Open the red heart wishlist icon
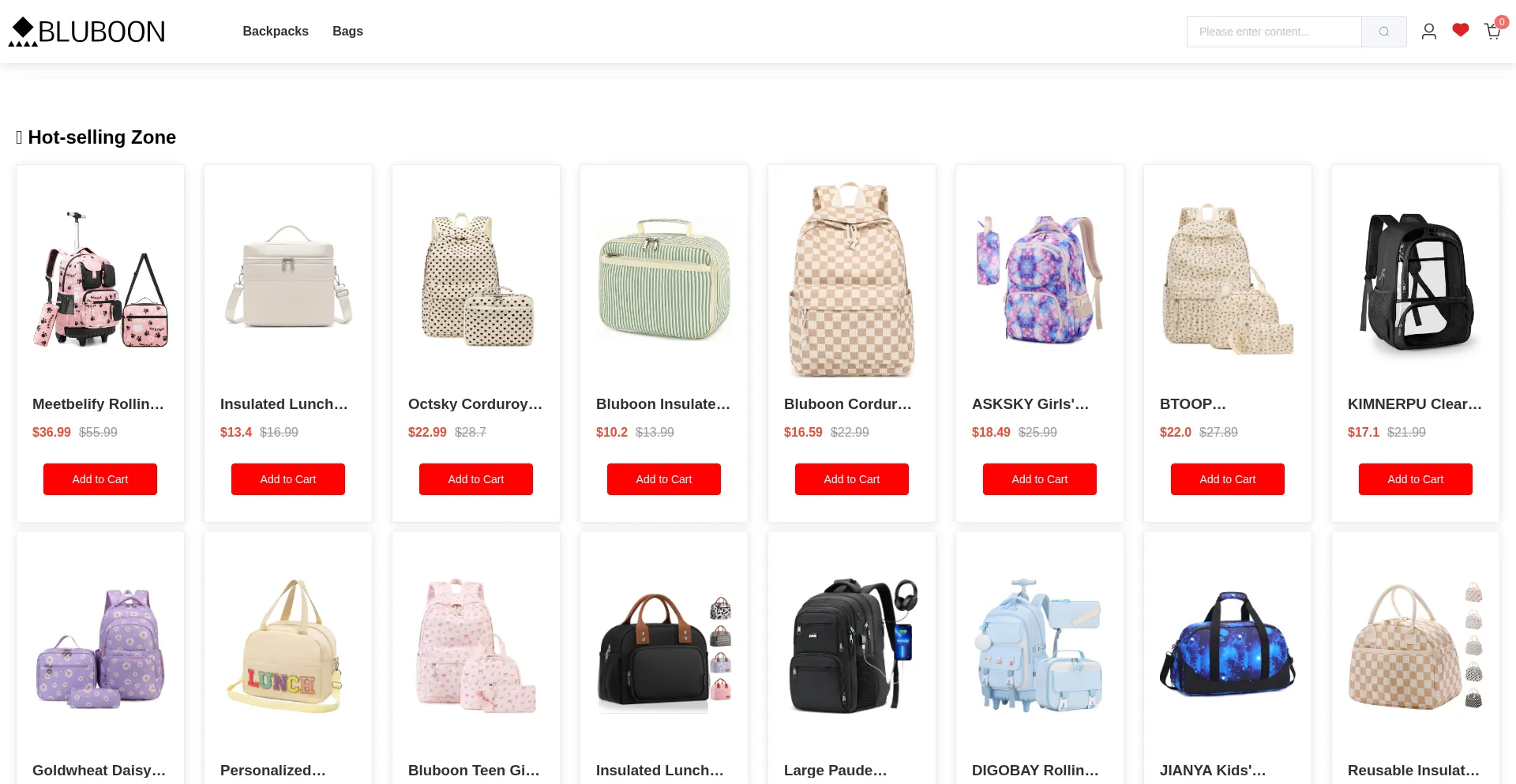This screenshot has height=784, width=1516. 1460,30
